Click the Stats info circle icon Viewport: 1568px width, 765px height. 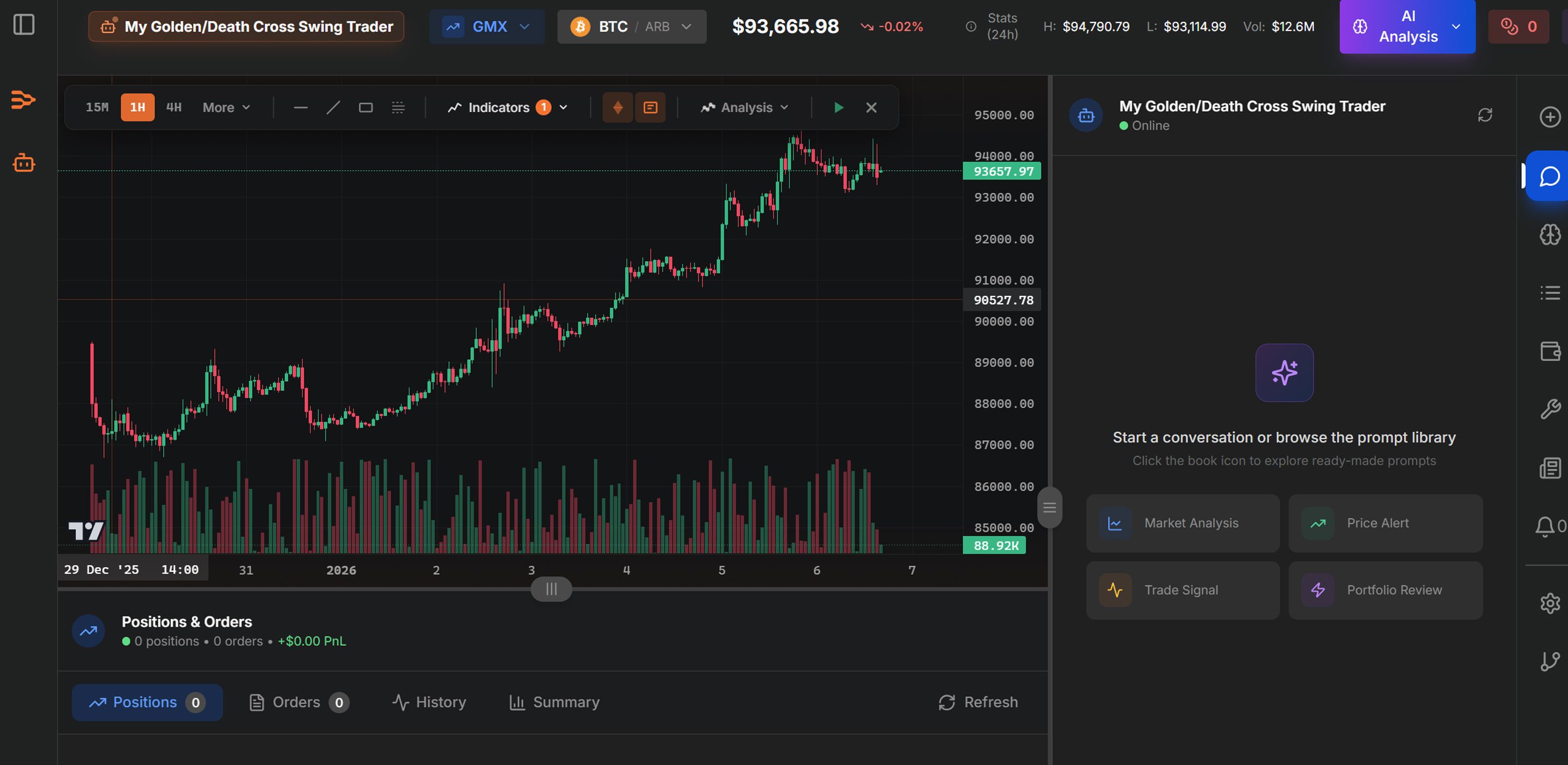971,27
